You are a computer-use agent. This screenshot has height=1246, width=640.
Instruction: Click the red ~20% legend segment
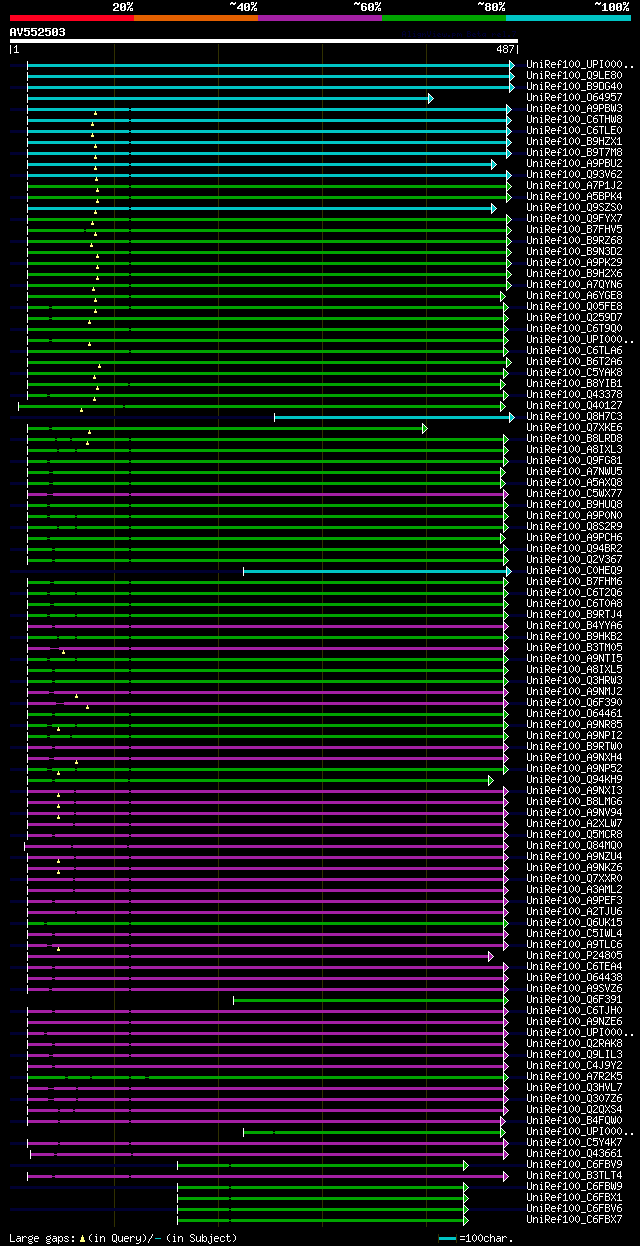pyautogui.click(x=72, y=18)
